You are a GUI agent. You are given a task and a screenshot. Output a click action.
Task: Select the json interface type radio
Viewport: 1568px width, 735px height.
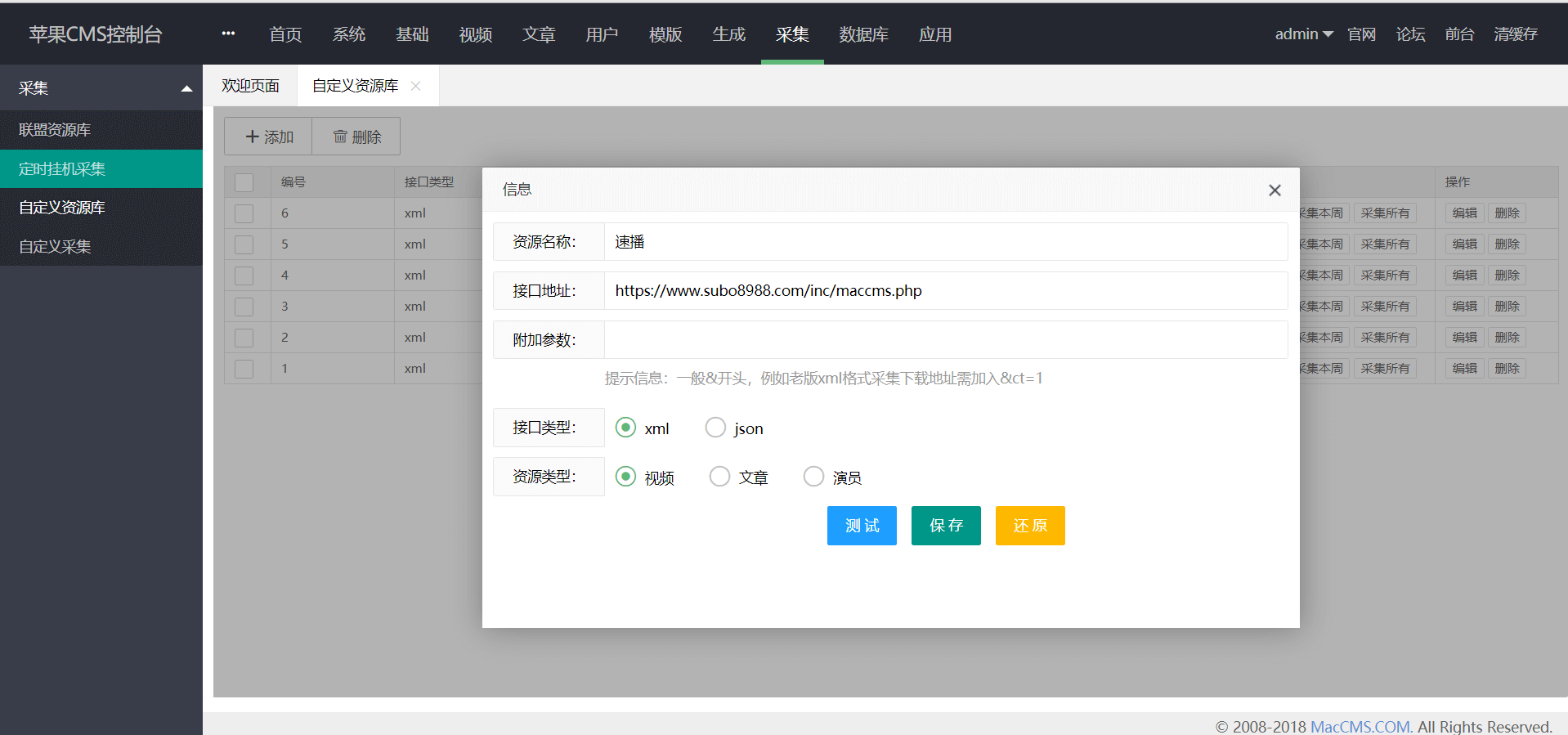(x=715, y=428)
